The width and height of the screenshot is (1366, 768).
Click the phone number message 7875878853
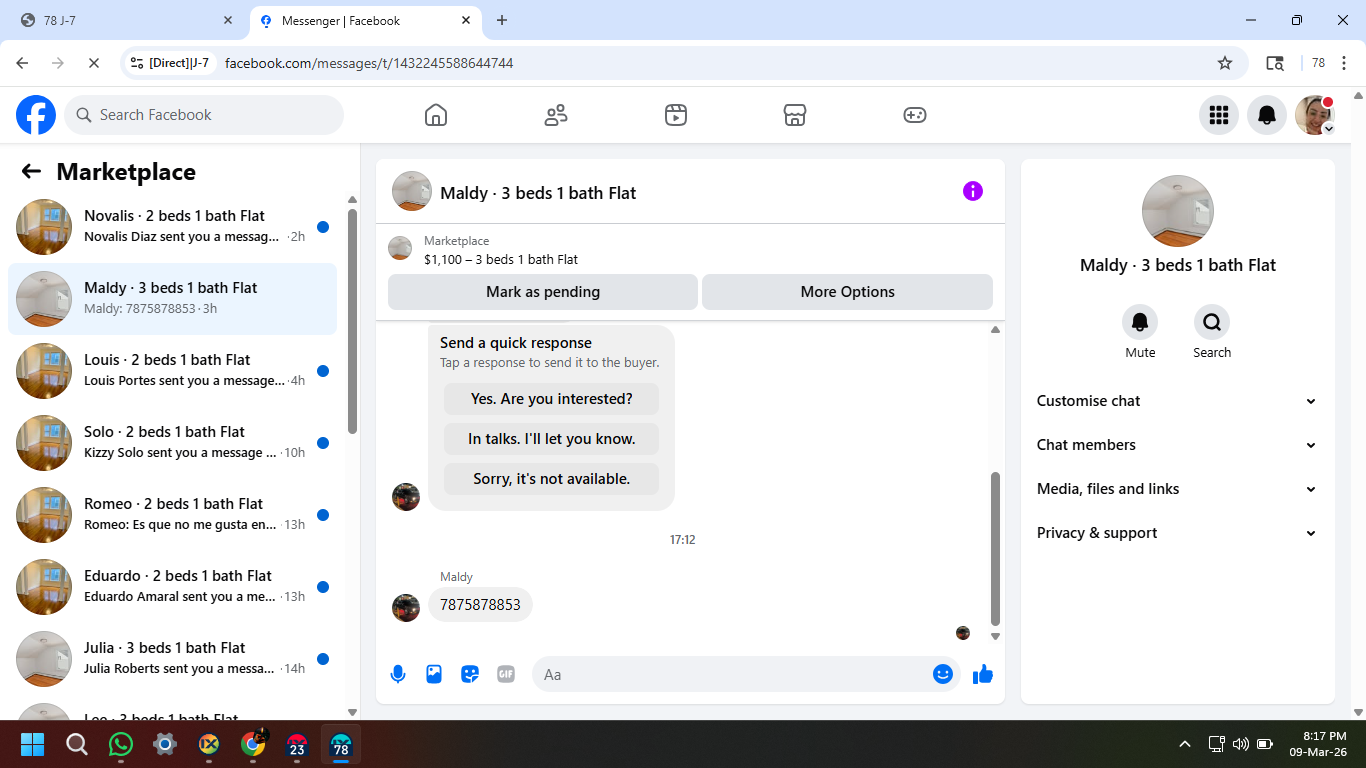[480, 605]
